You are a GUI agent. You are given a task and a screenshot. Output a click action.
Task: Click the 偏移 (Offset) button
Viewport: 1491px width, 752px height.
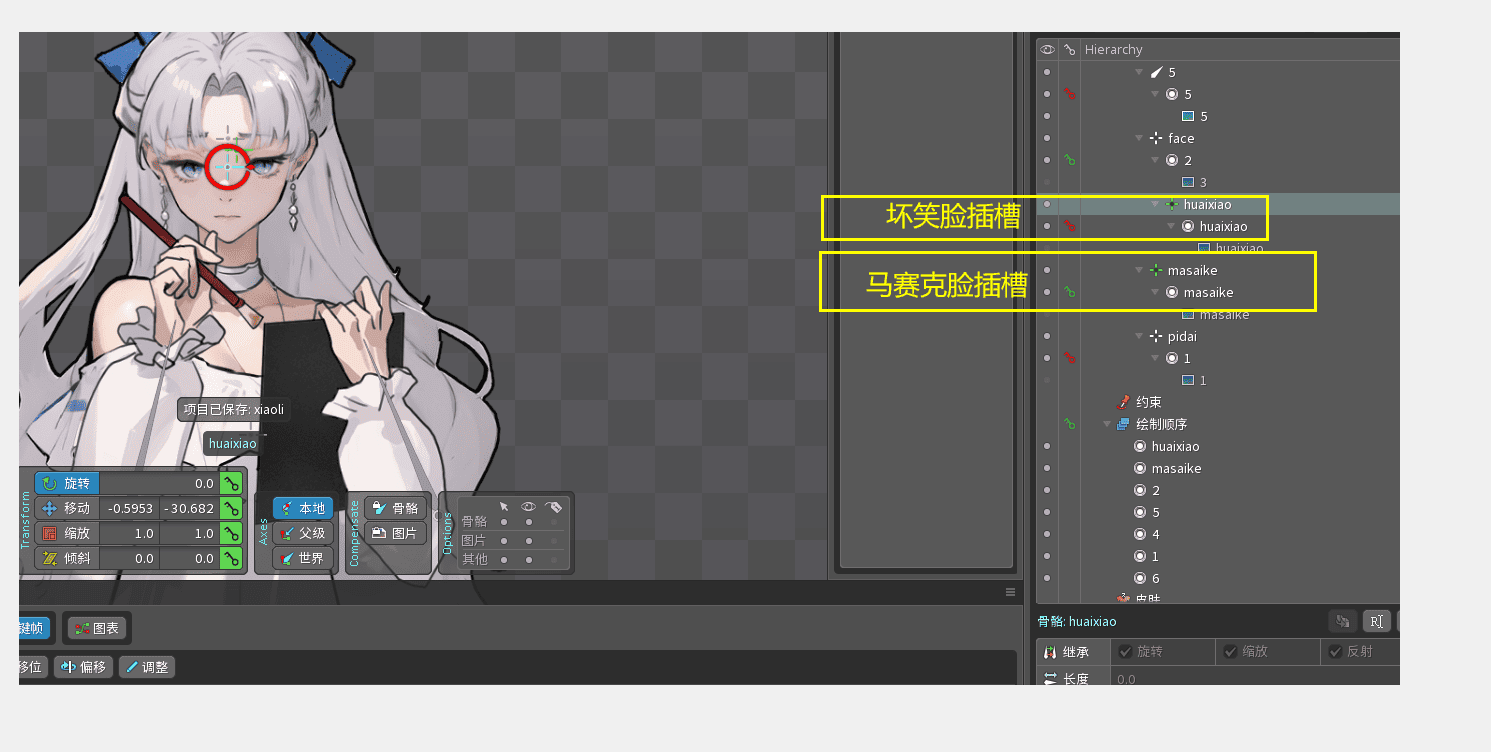tap(84, 666)
